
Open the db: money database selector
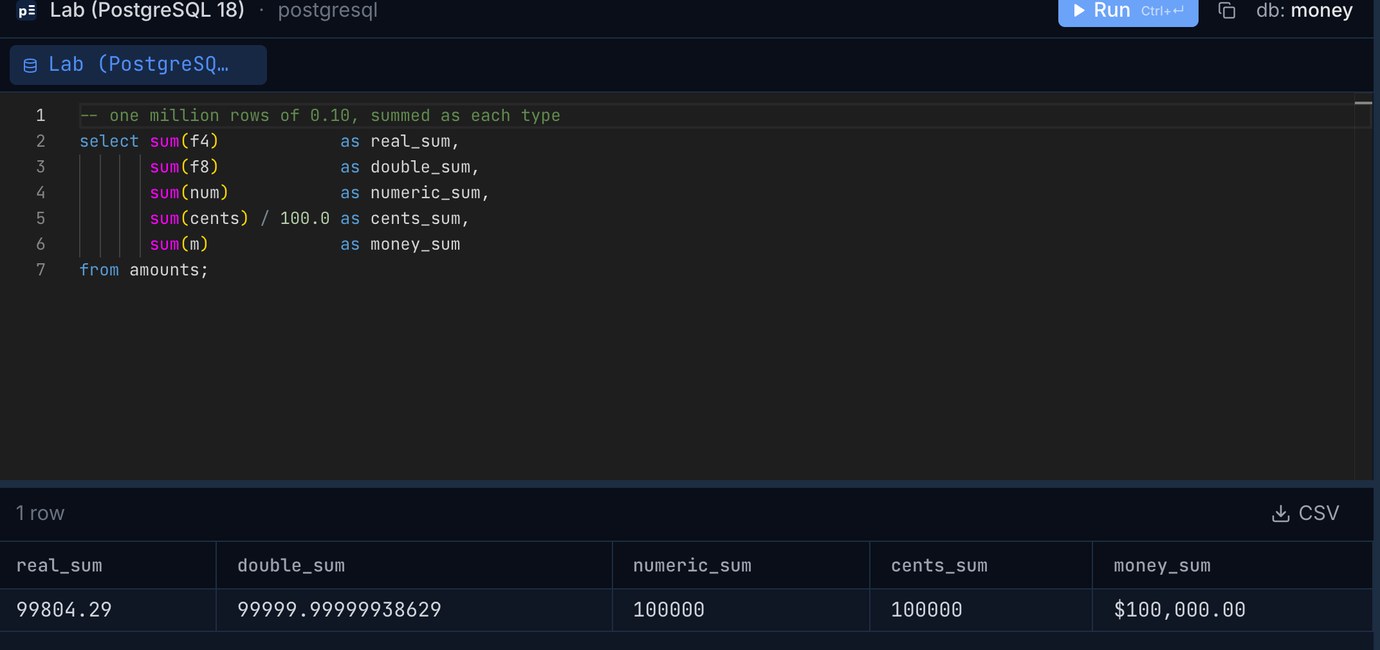(x=1304, y=11)
